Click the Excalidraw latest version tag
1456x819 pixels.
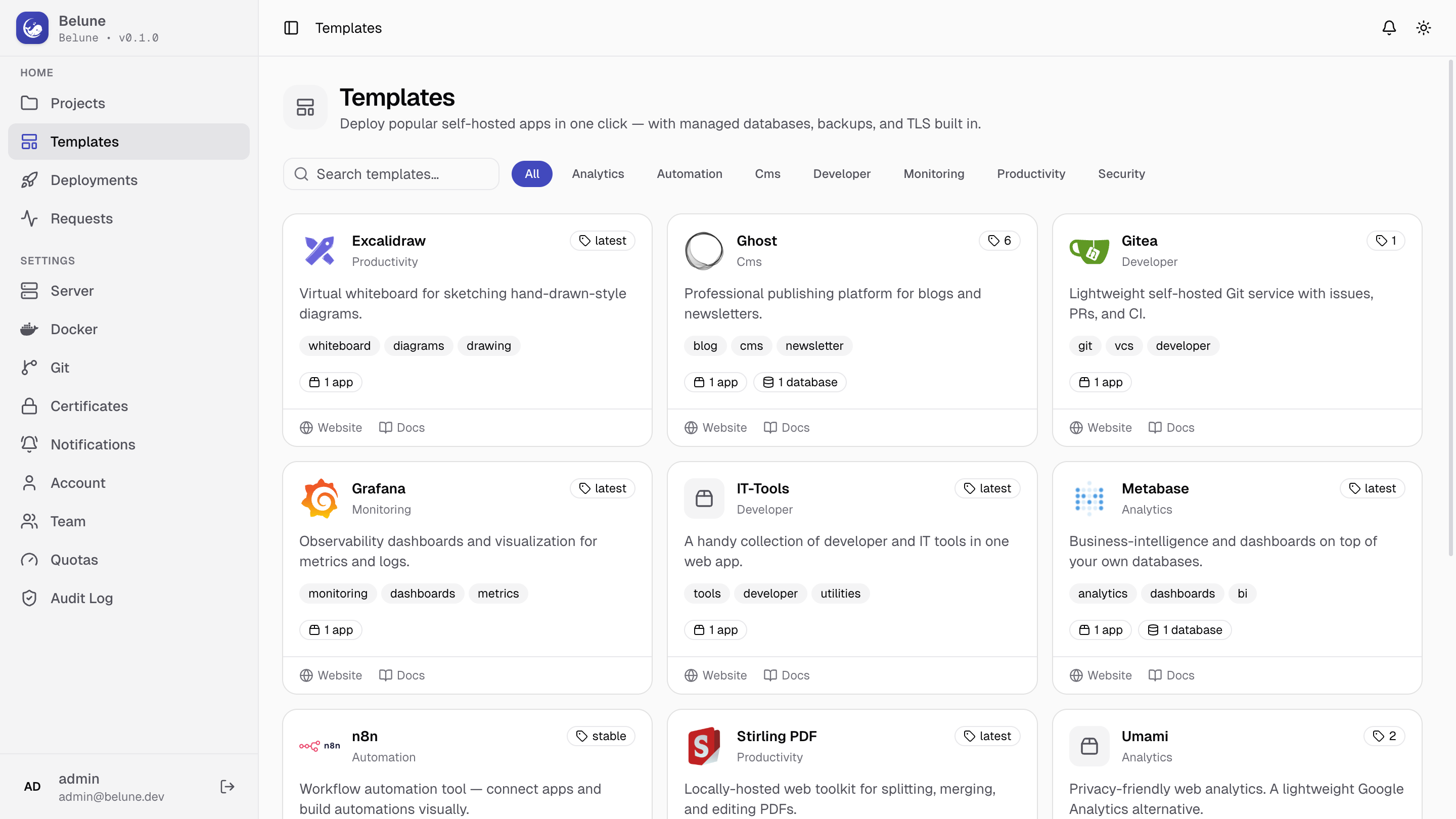[x=603, y=241]
